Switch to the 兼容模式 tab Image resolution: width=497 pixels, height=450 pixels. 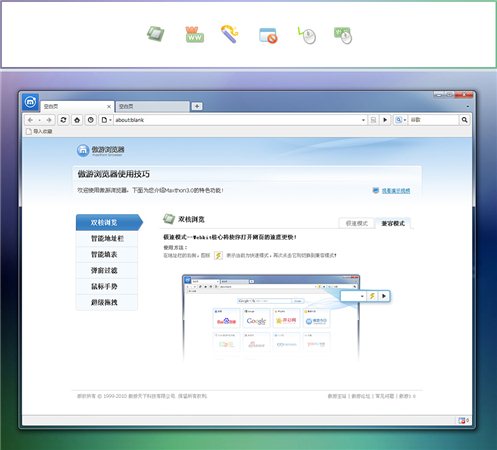[x=393, y=223]
